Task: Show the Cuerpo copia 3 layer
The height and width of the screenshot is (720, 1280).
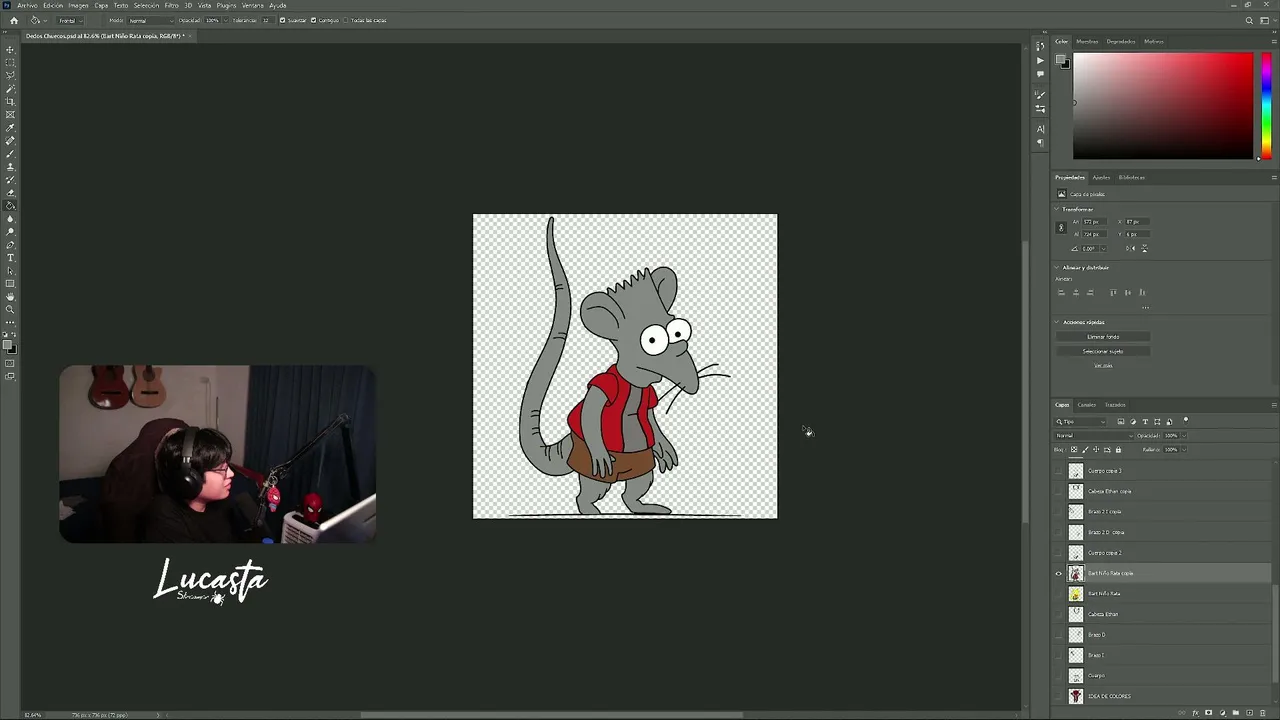Action: pos(1059,471)
